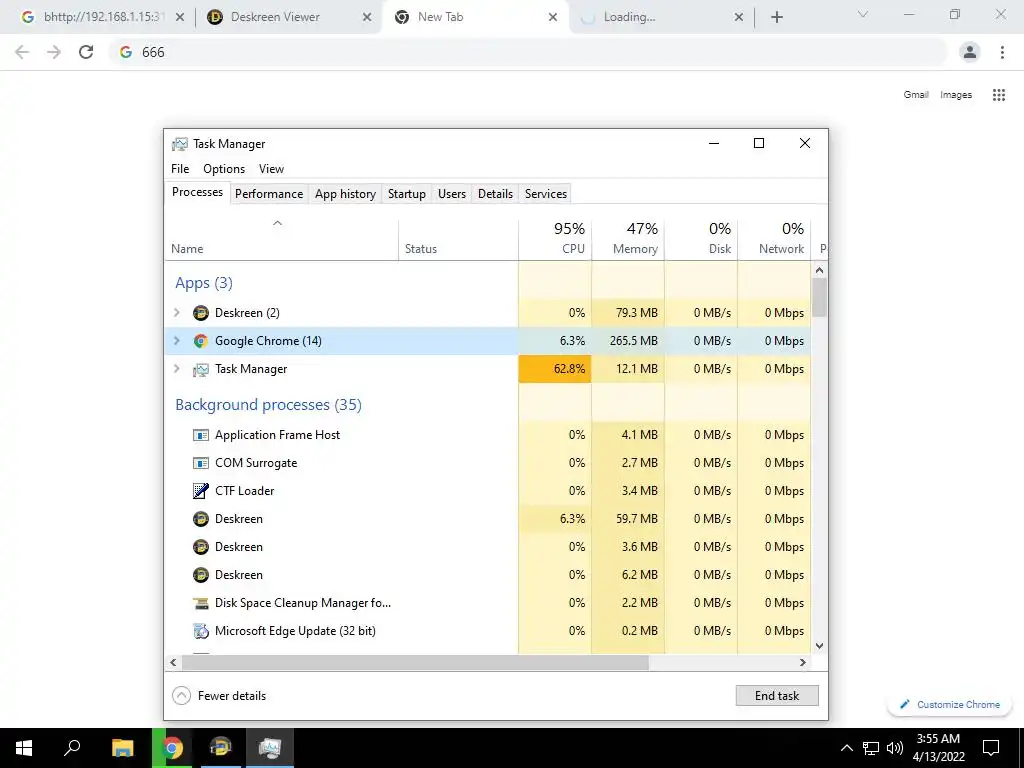
Task: Click the Deskreen taskbar icon
Action: pos(221,748)
